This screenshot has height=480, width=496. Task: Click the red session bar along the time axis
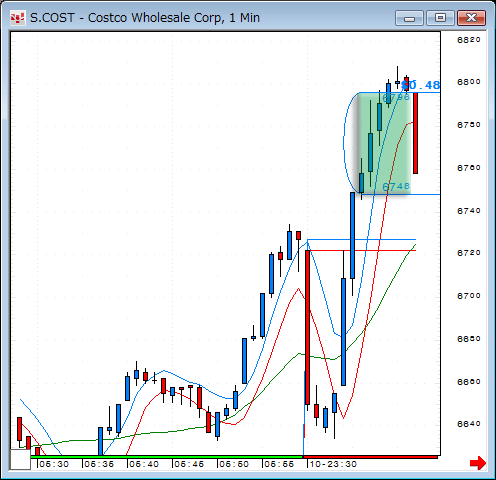[x=370, y=457]
